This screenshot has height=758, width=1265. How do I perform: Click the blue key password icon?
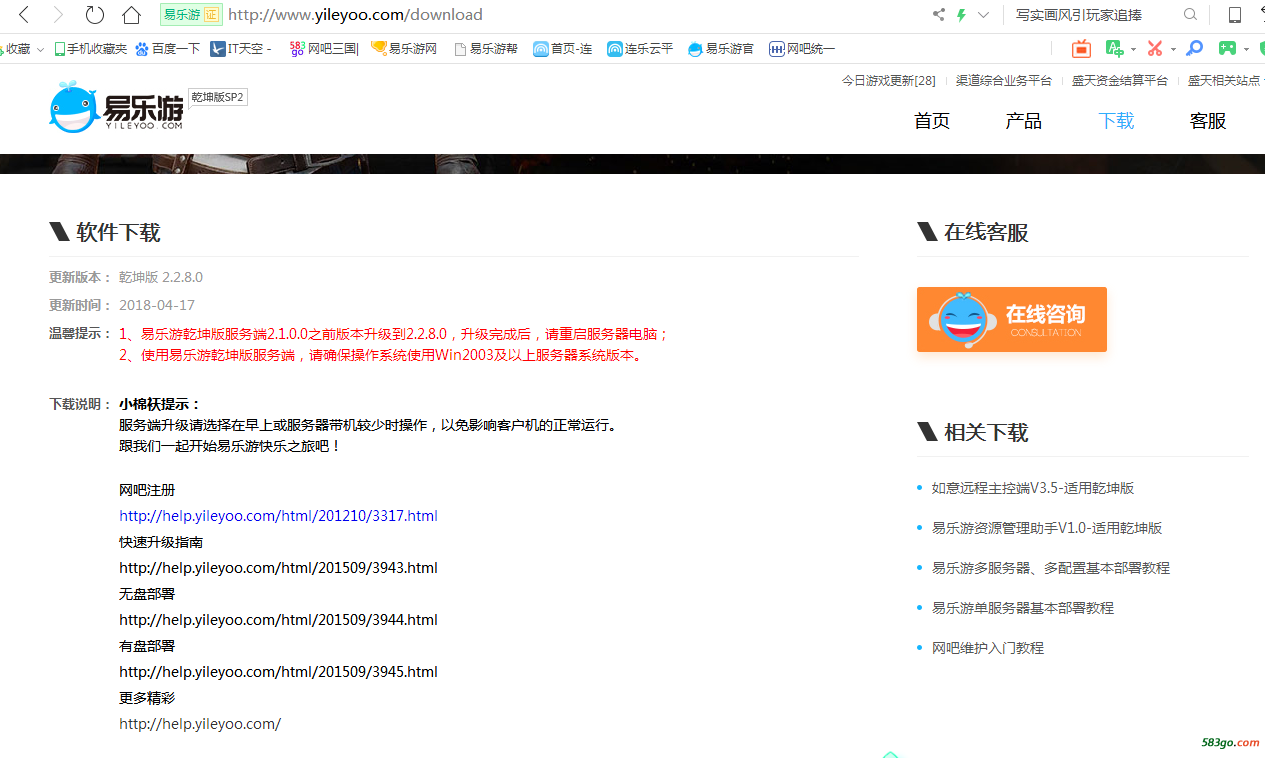coord(1195,48)
